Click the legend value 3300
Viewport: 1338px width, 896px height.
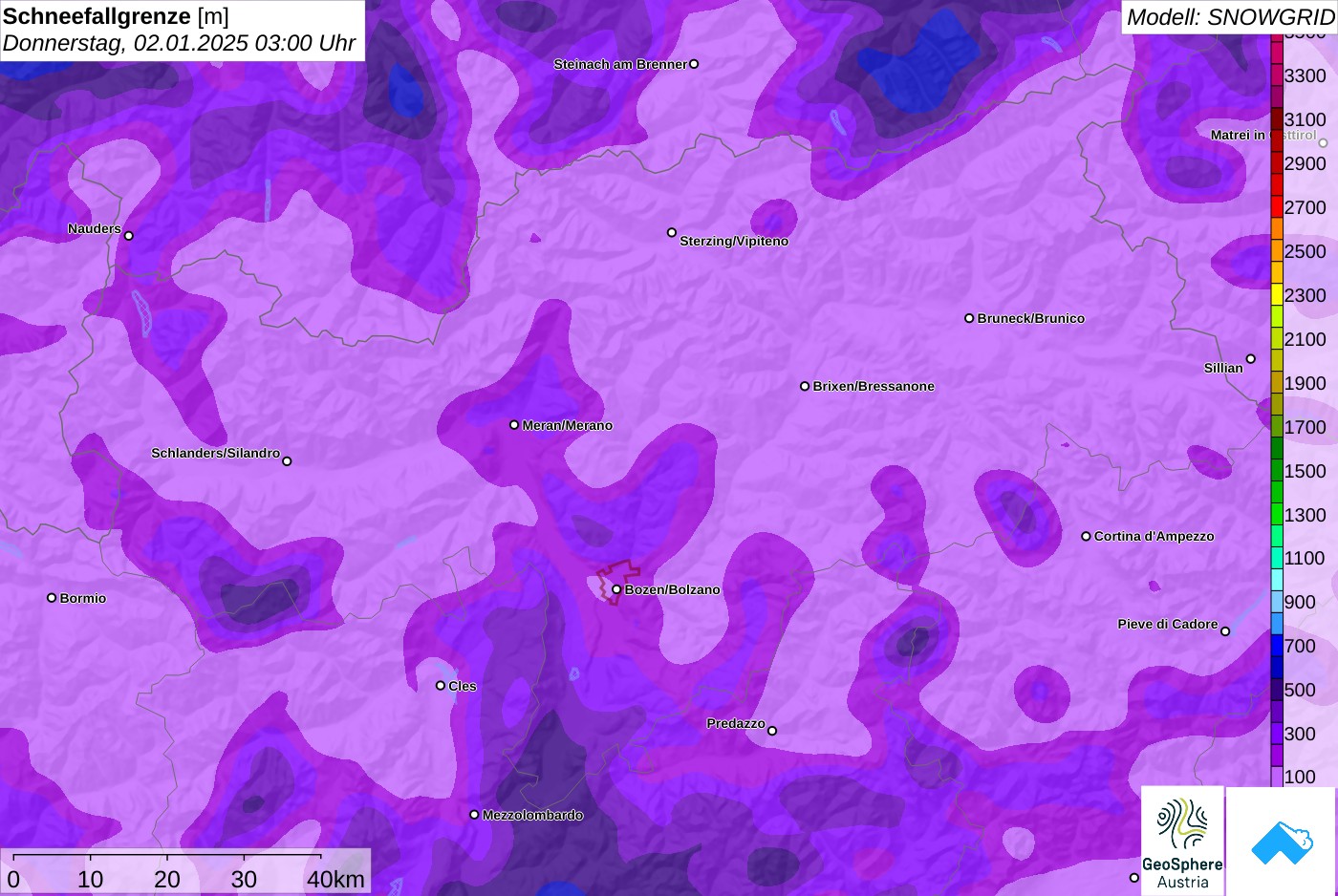pyautogui.click(x=1306, y=75)
